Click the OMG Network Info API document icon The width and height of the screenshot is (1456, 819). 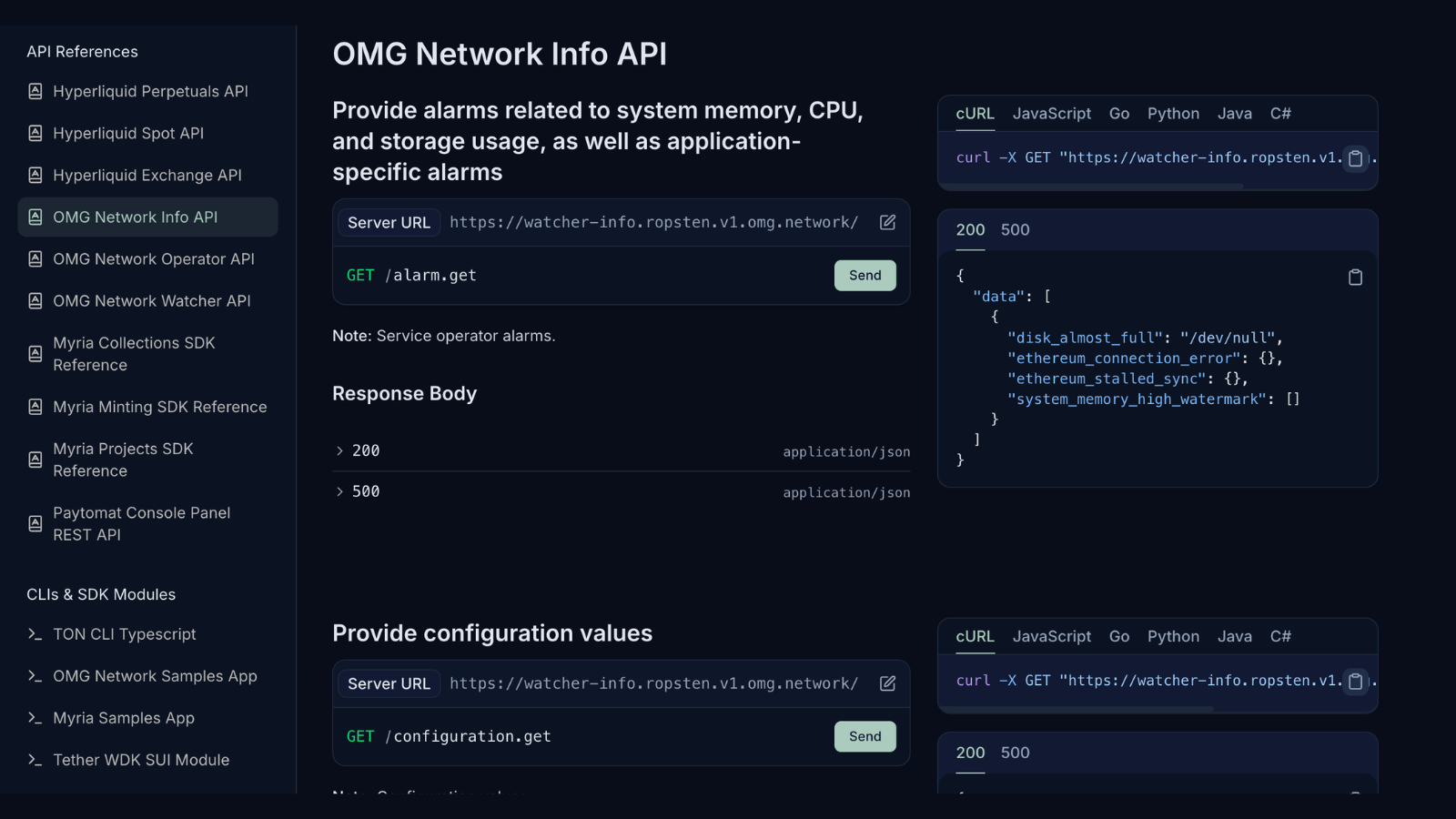(35, 217)
